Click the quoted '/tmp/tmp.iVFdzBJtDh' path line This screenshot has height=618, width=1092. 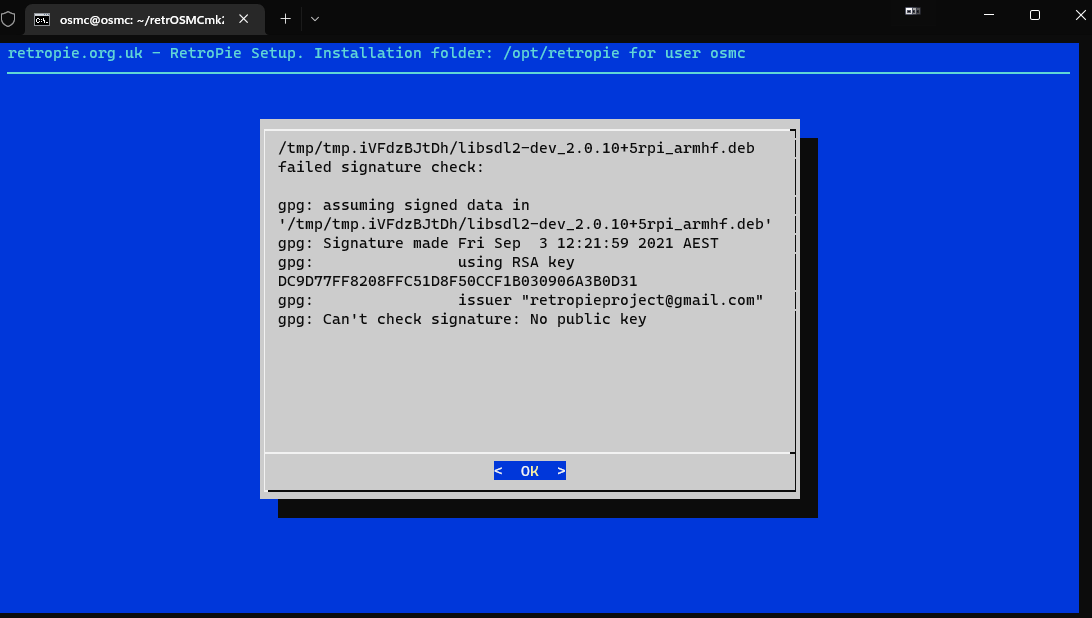click(x=524, y=224)
